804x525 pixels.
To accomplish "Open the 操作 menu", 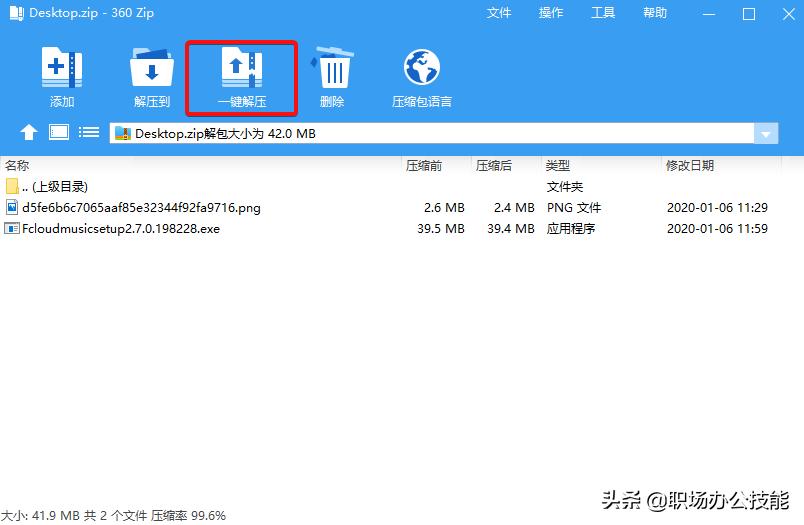I will point(551,12).
